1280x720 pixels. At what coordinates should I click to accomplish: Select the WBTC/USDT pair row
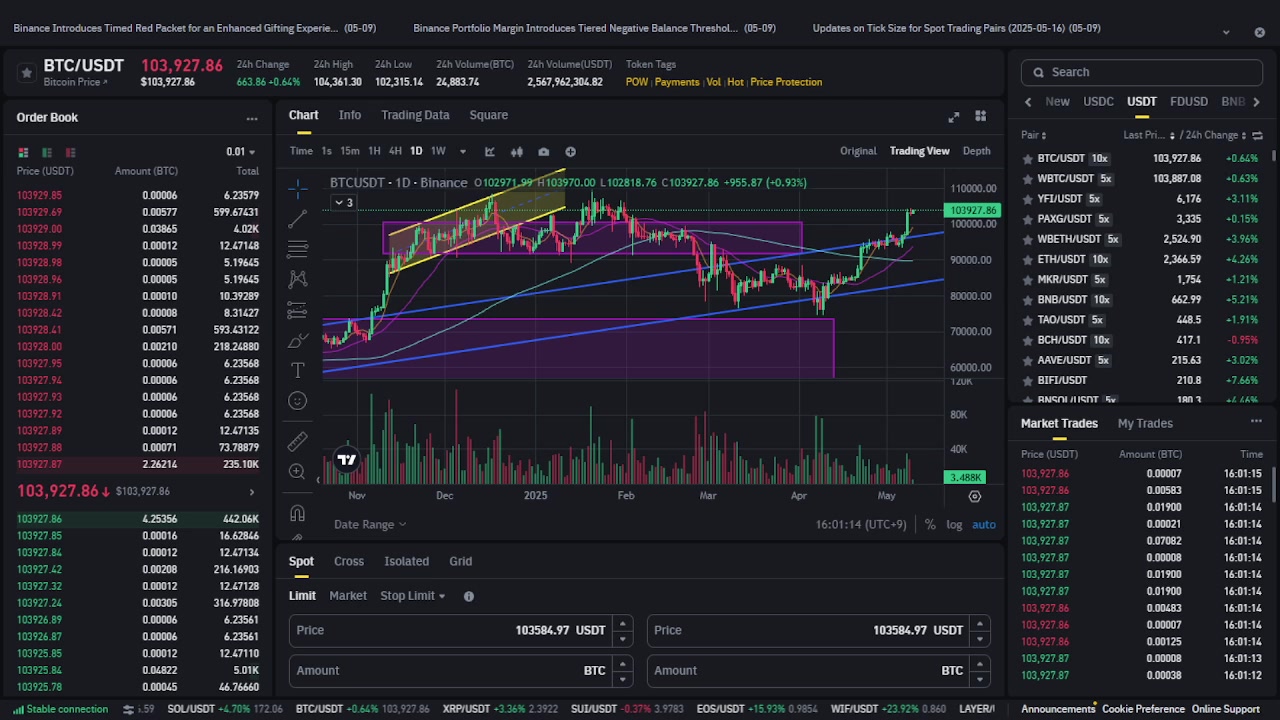coord(1141,179)
